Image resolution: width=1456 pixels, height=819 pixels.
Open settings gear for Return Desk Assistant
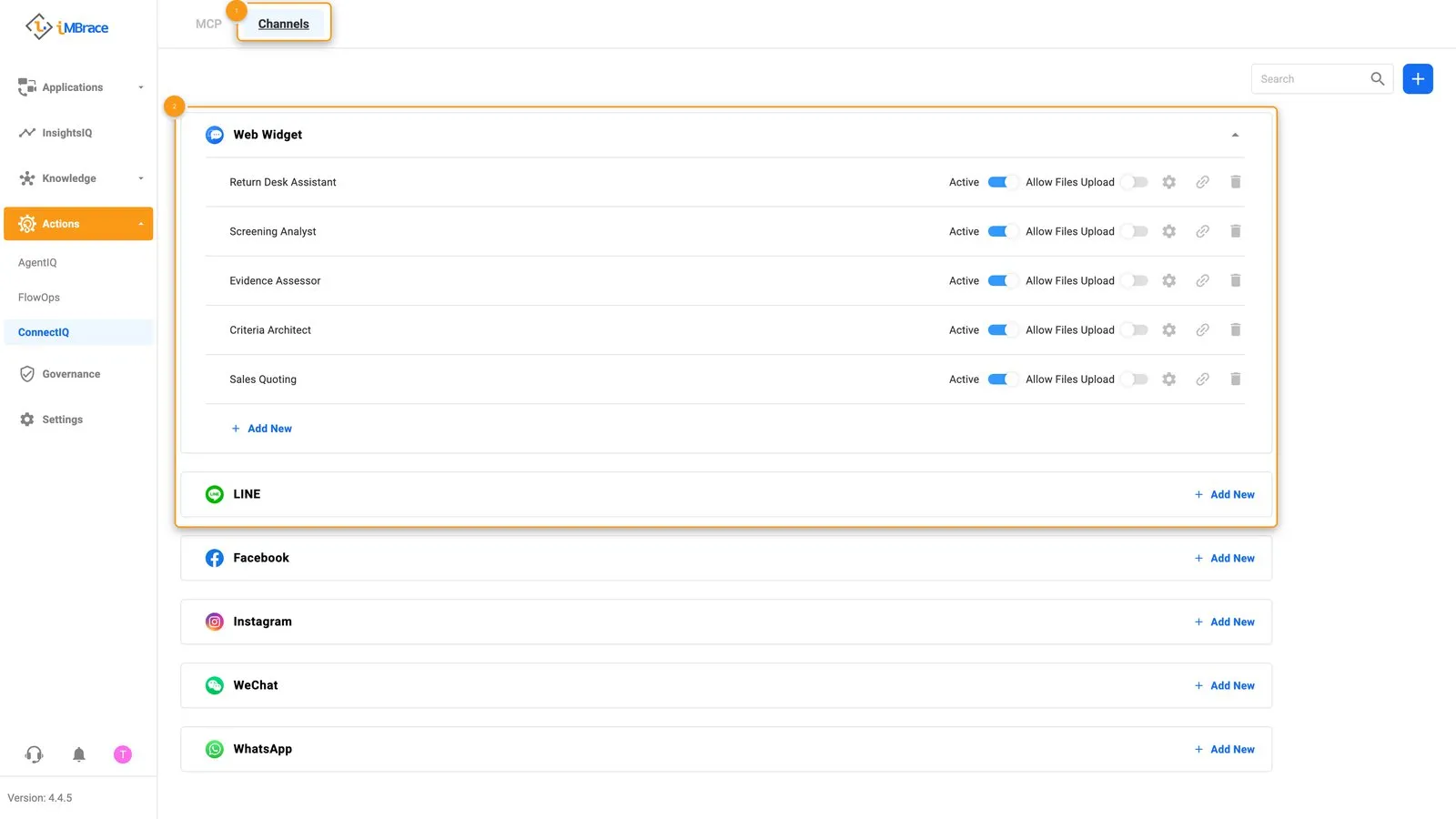pos(1169,182)
